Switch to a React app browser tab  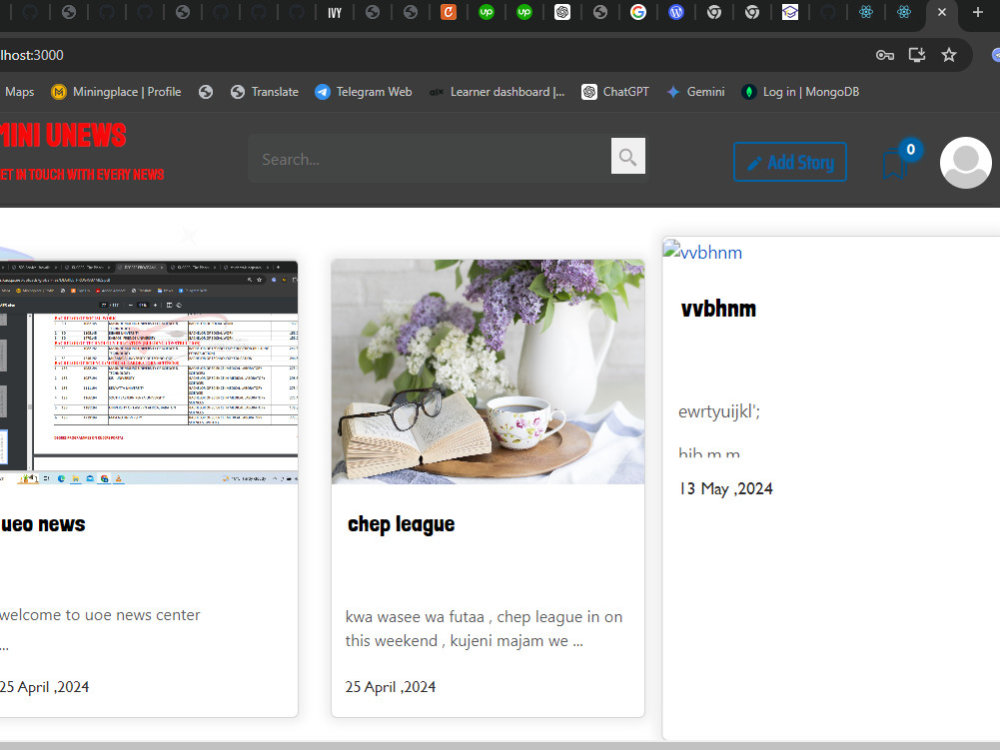coord(866,14)
